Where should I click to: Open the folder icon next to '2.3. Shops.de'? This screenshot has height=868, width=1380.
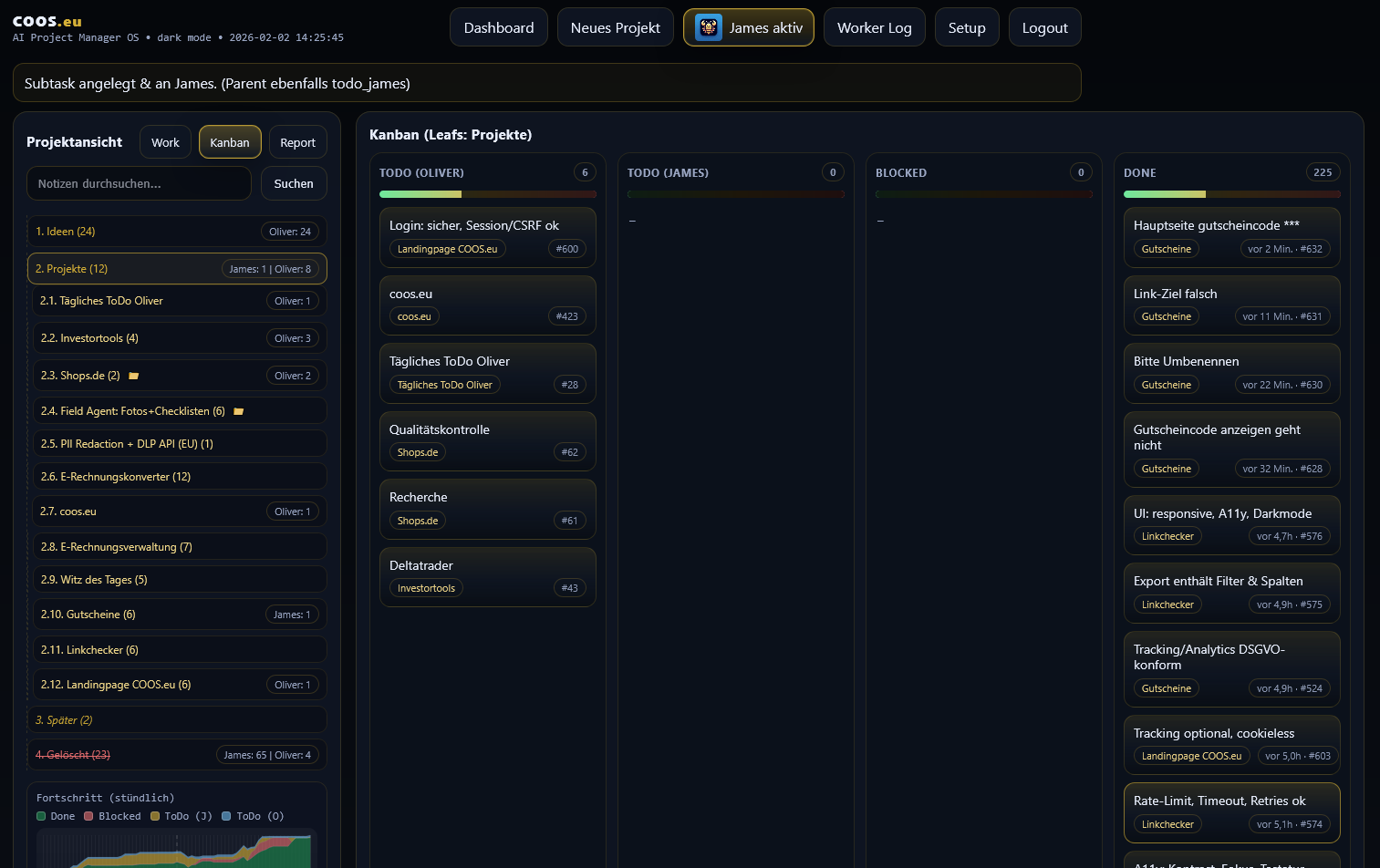coord(133,375)
